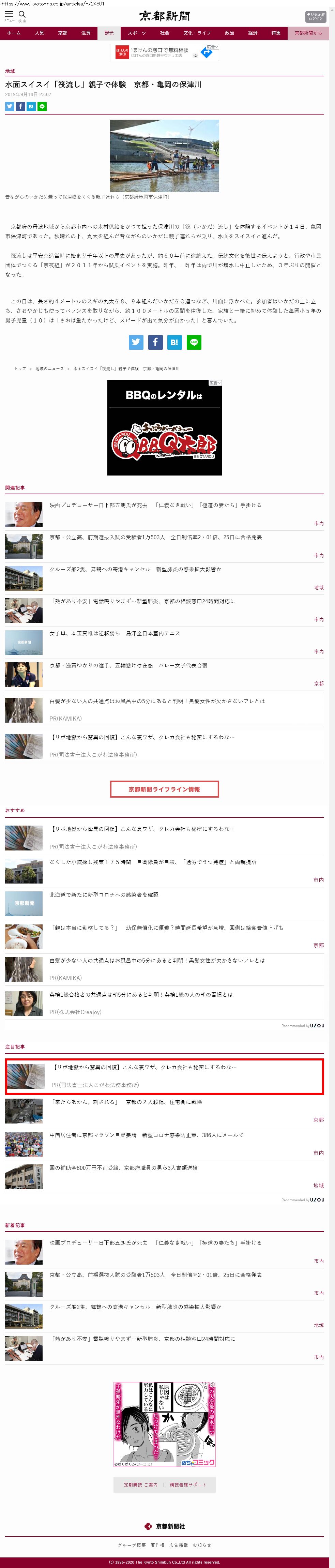Viewport: 335px width, 1568px height.
Task: Click 京都新聞ライフライン情報 button
Action: click(x=165, y=789)
